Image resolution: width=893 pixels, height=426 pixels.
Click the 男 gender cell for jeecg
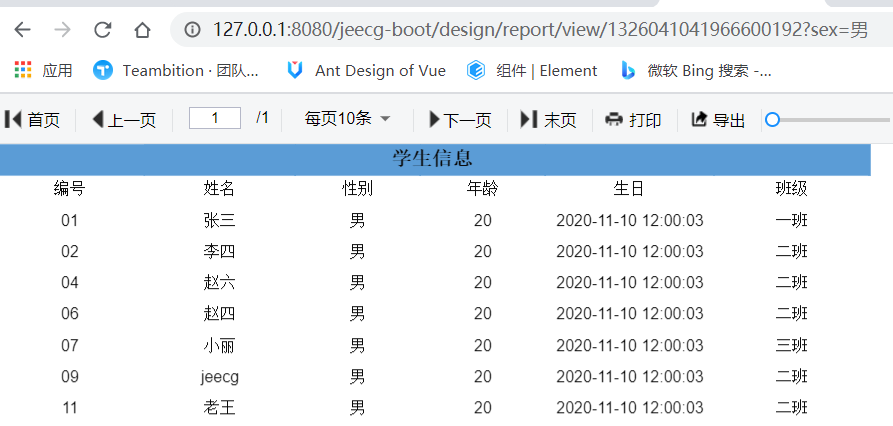point(357,376)
